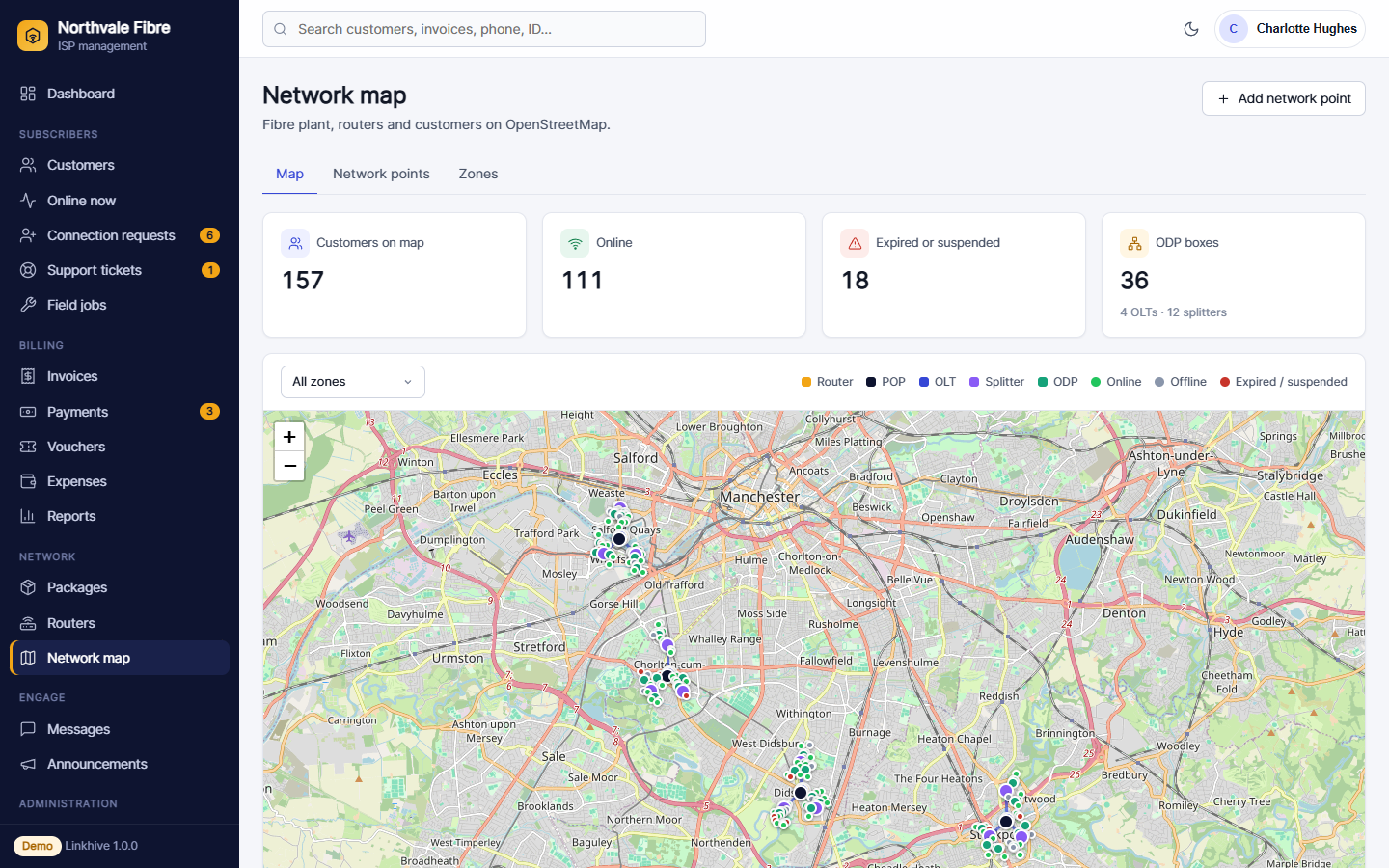
Task: Toggle dark mode with the moon icon
Action: pos(1191,29)
